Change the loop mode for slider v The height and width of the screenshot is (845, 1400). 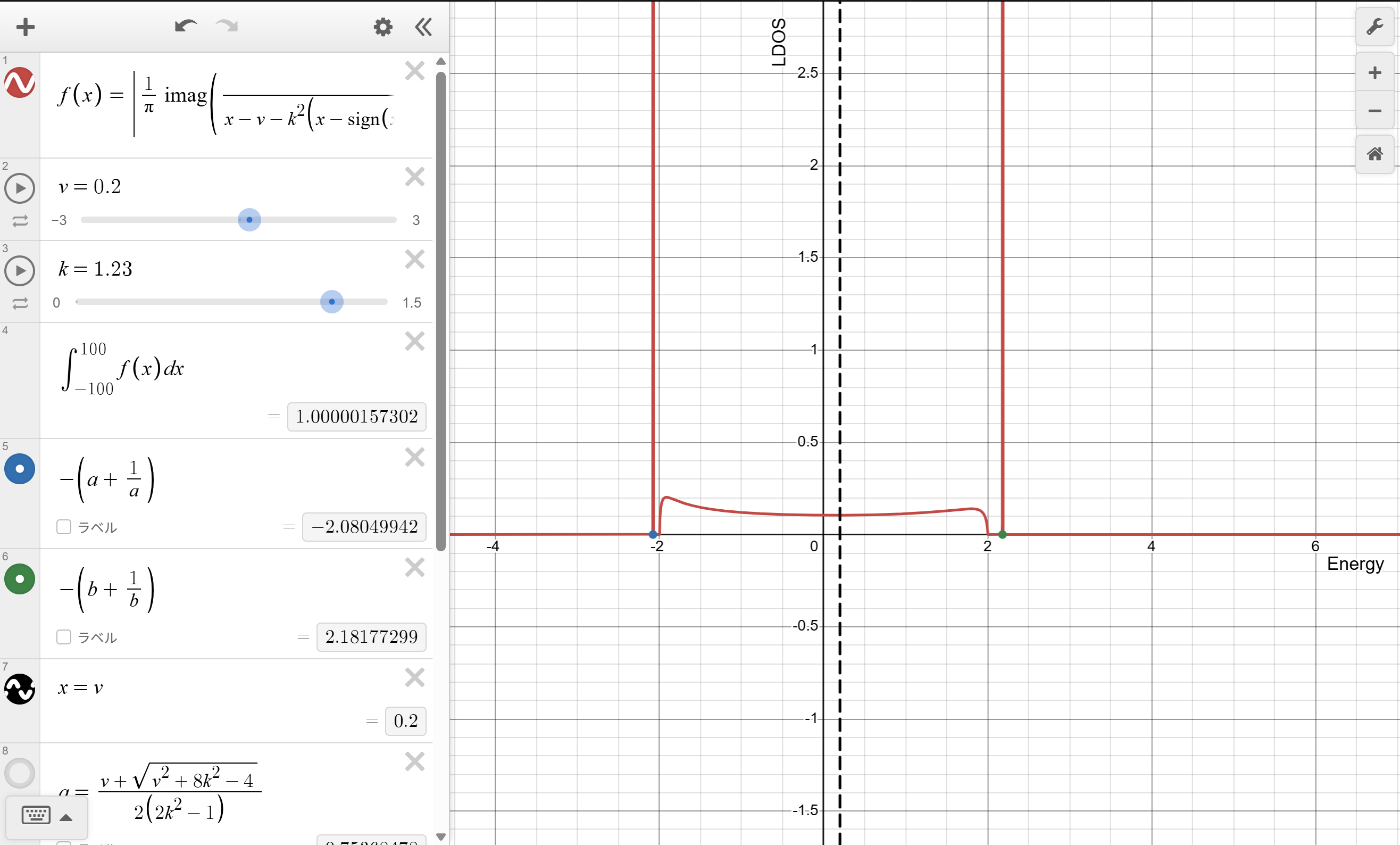20,220
